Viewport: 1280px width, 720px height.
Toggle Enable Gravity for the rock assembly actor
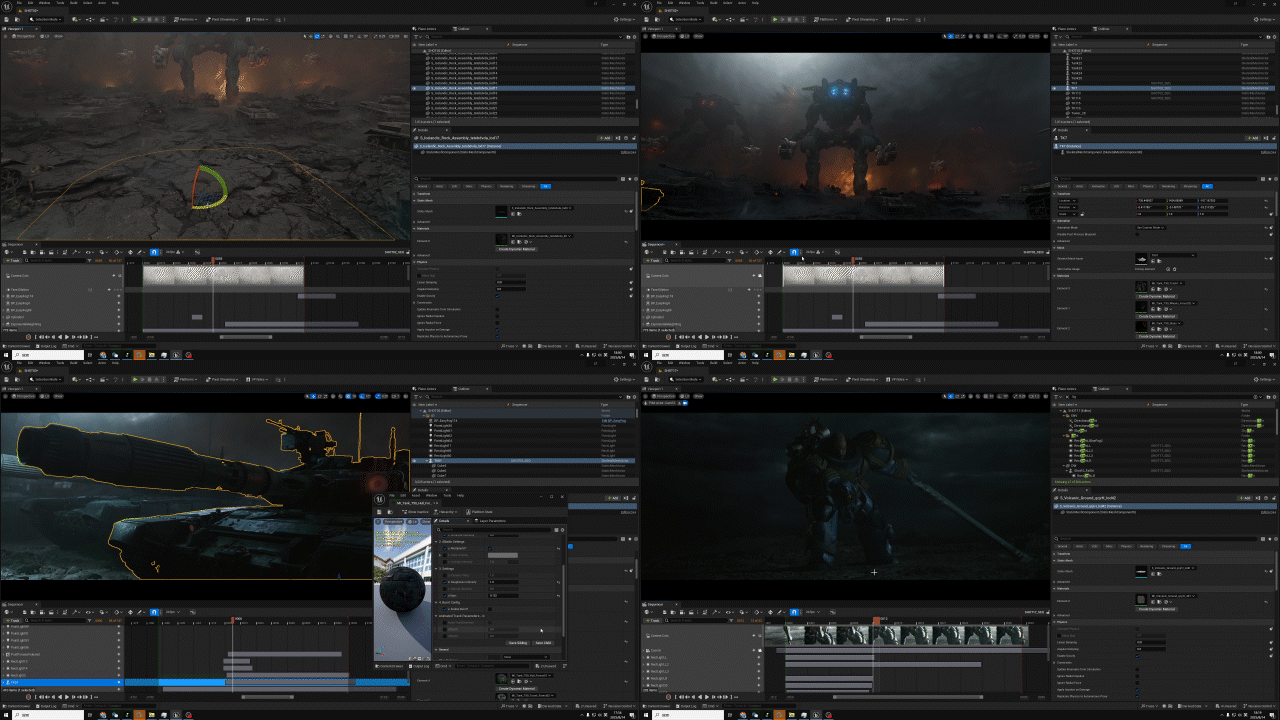click(x=498, y=296)
